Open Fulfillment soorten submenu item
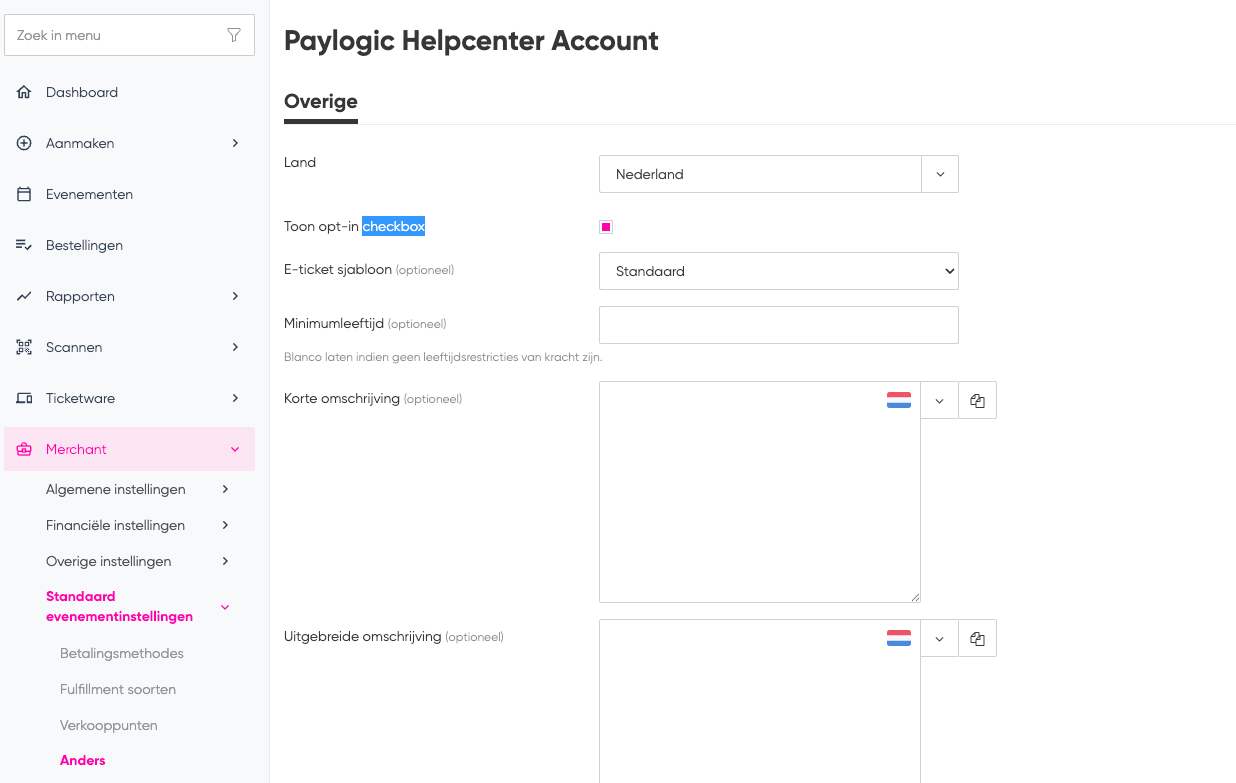1236x783 pixels. click(x=118, y=689)
